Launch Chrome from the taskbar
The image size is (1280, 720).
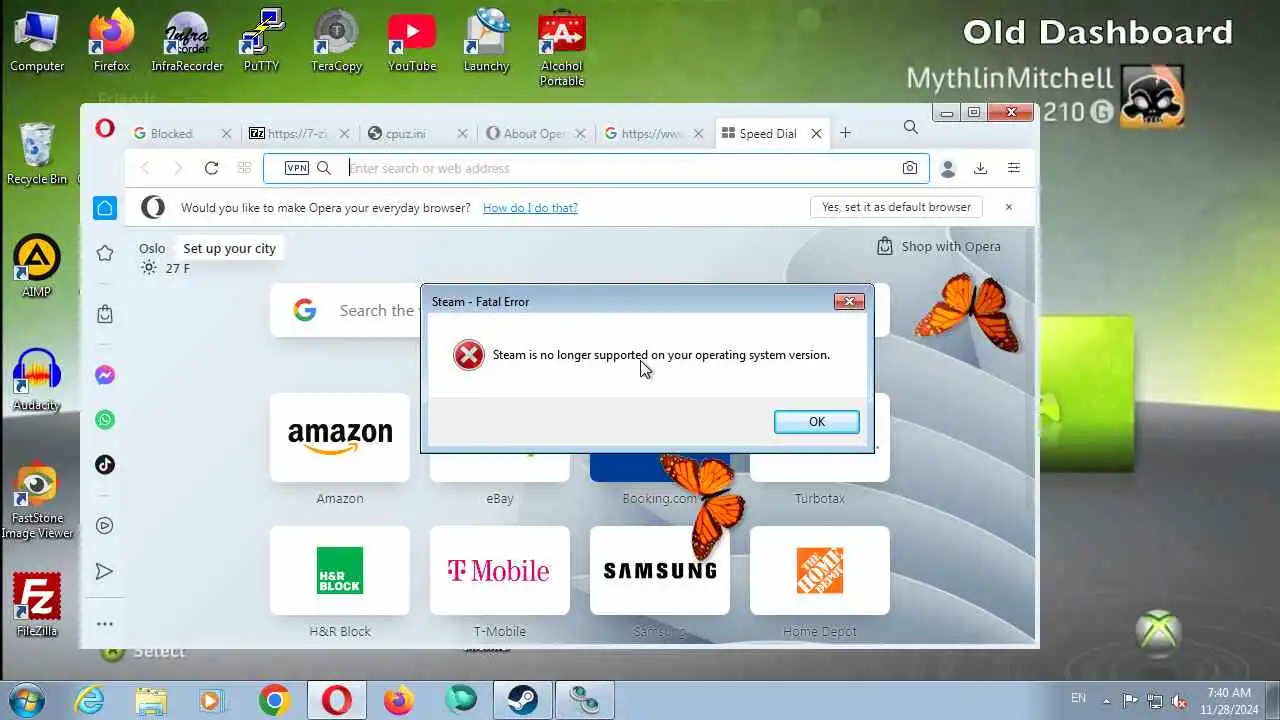click(275, 700)
